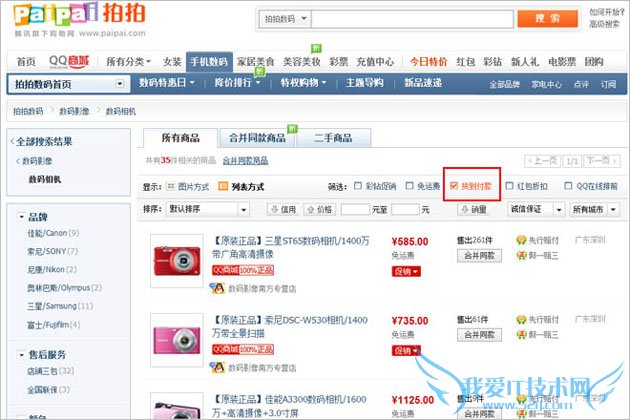Switch to 合并同款商品 tab
This screenshot has height=420, width=630.
(x=257, y=138)
